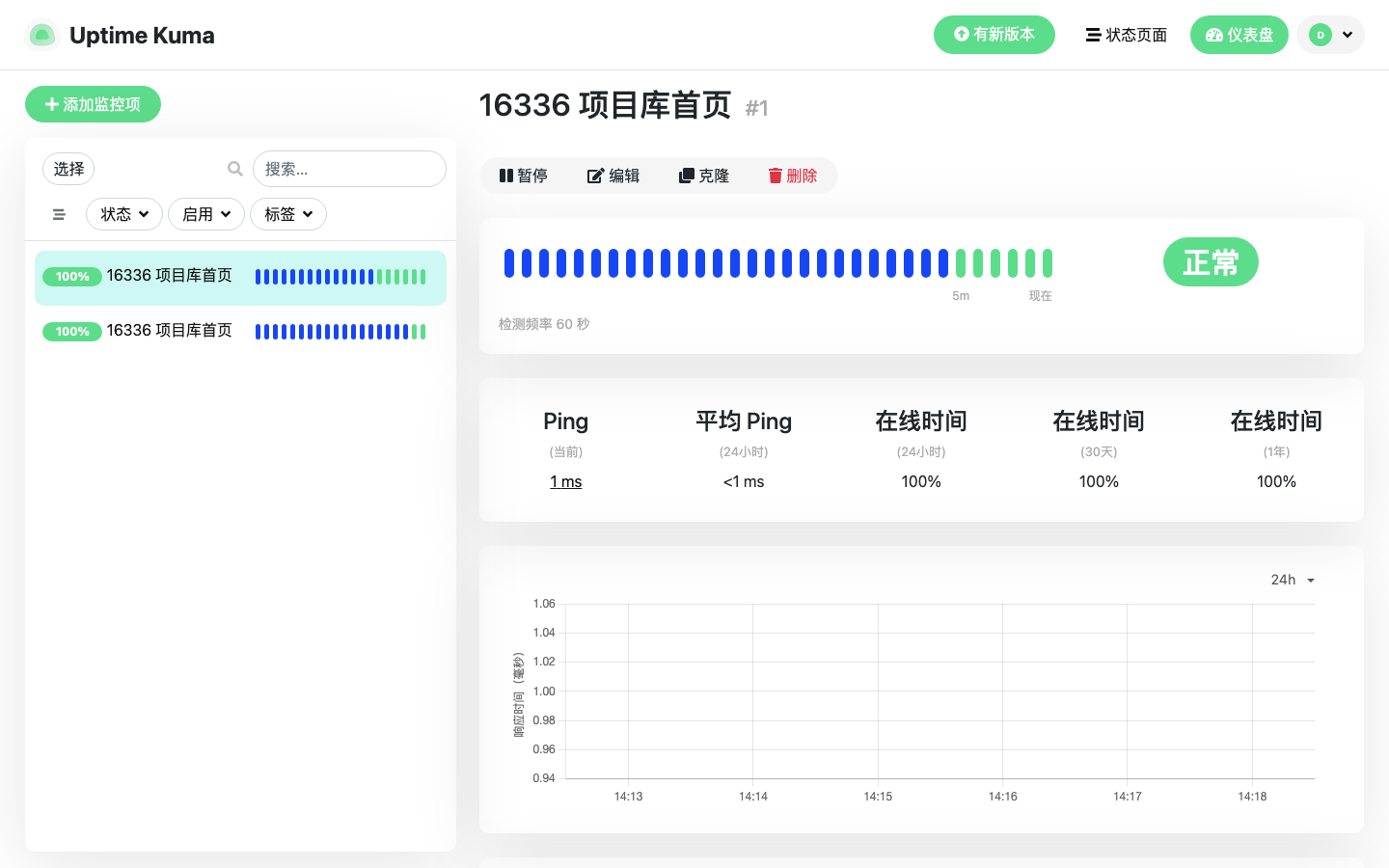Open the 24h chart period dropdown
Image resolution: width=1389 pixels, height=868 pixels.
click(1293, 580)
